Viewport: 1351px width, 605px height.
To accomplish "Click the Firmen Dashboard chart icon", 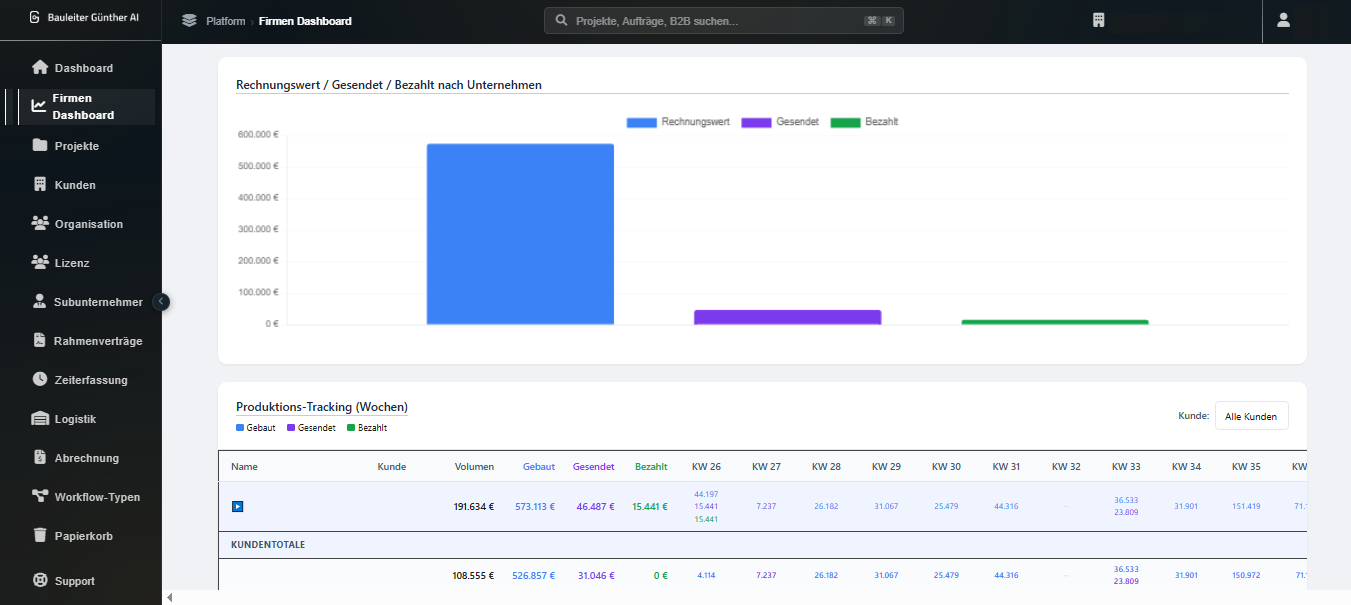I will click(x=39, y=106).
